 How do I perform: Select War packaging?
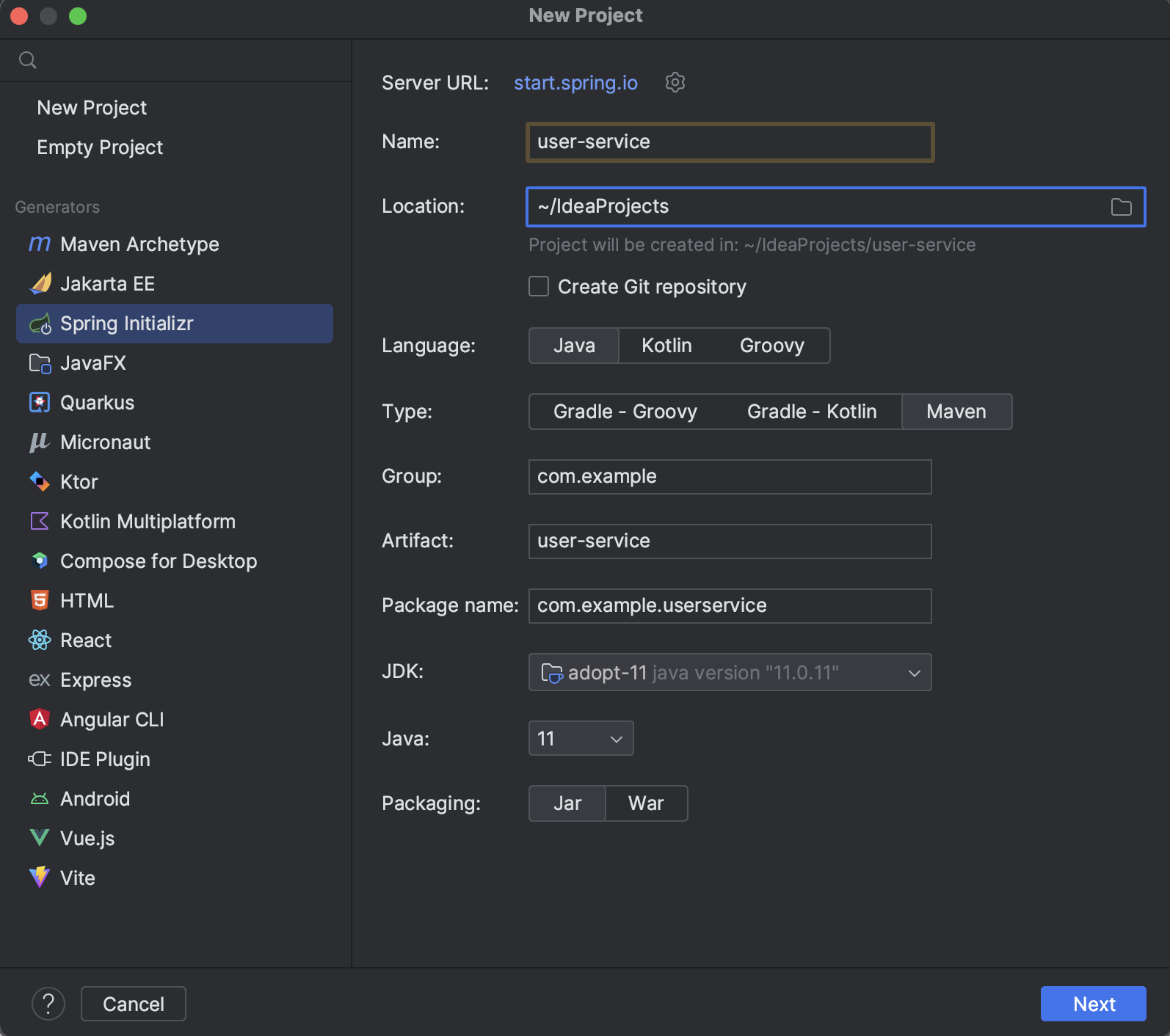pos(646,803)
